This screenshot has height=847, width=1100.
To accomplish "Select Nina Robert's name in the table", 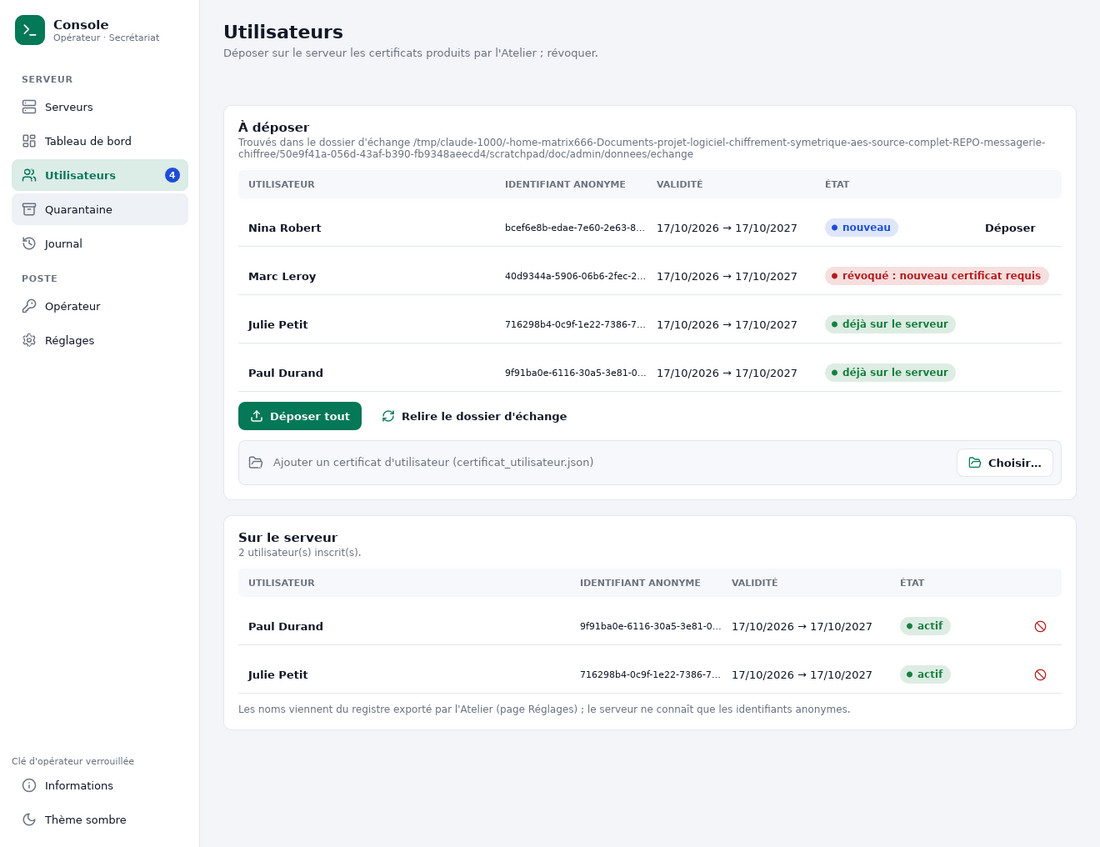I will pos(285,228).
